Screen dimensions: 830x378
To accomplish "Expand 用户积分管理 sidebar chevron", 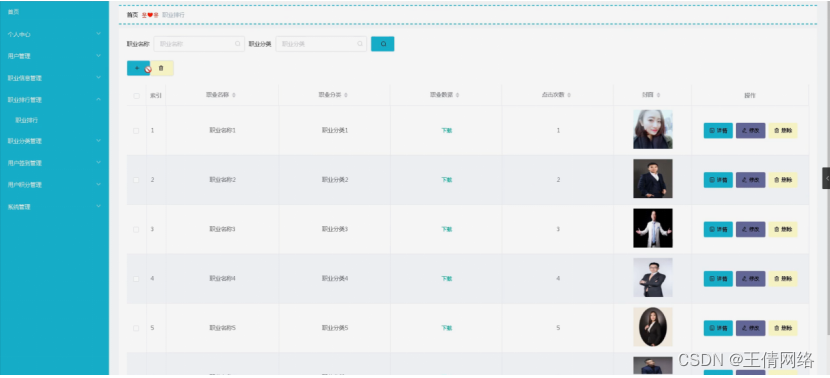I will pos(98,185).
